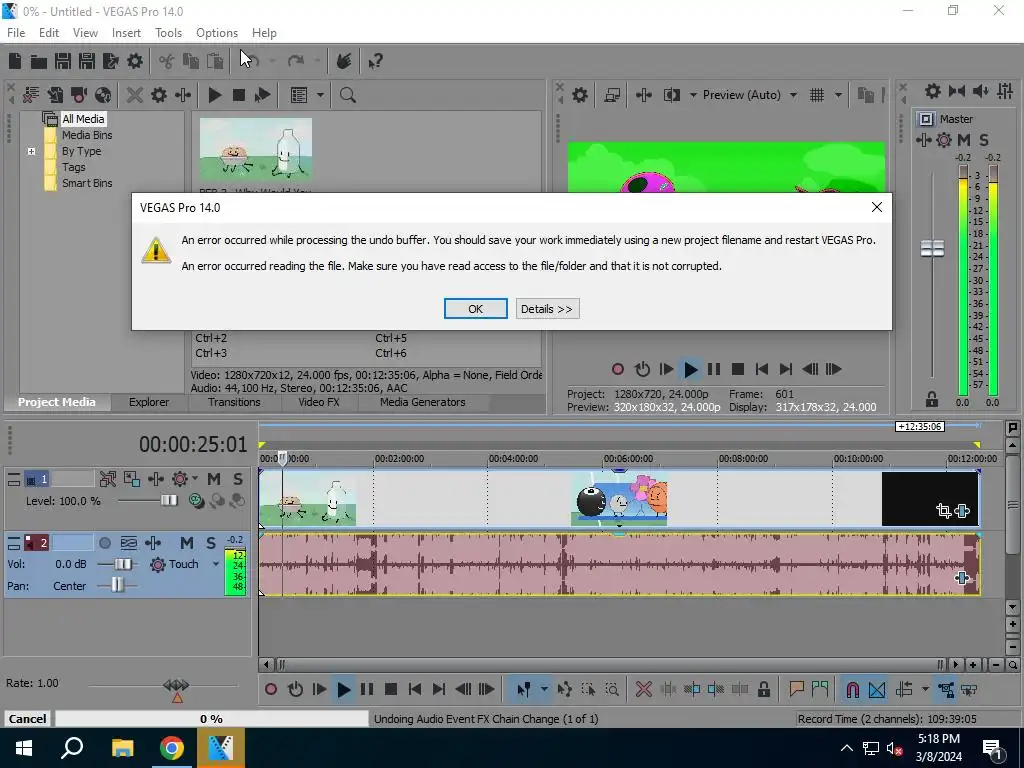Viewport: 1024px width, 768px height.
Task: Click the Split Screen View icon in preview
Action: point(672,95)
